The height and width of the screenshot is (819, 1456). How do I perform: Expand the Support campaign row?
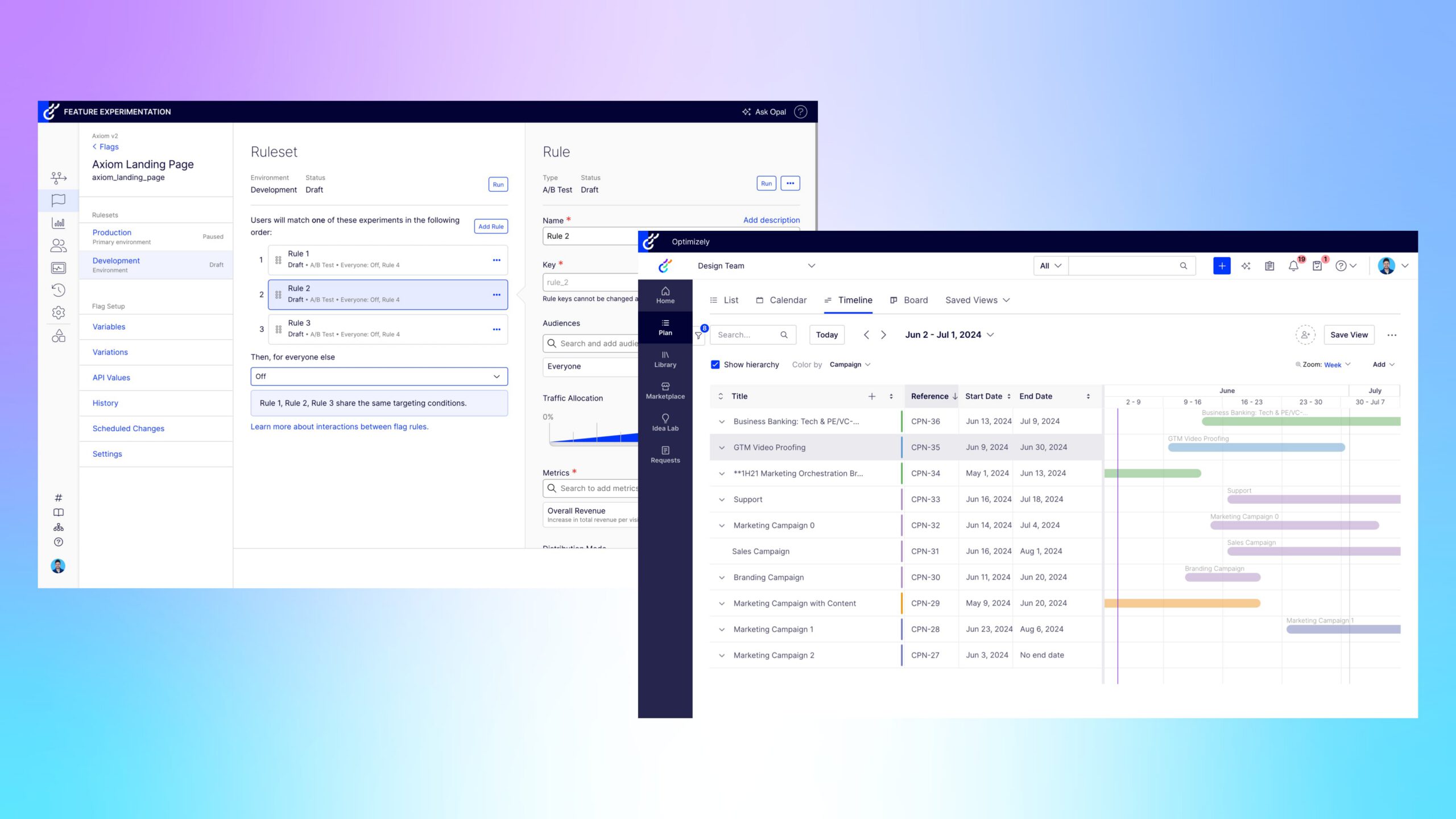pos(722,500)
